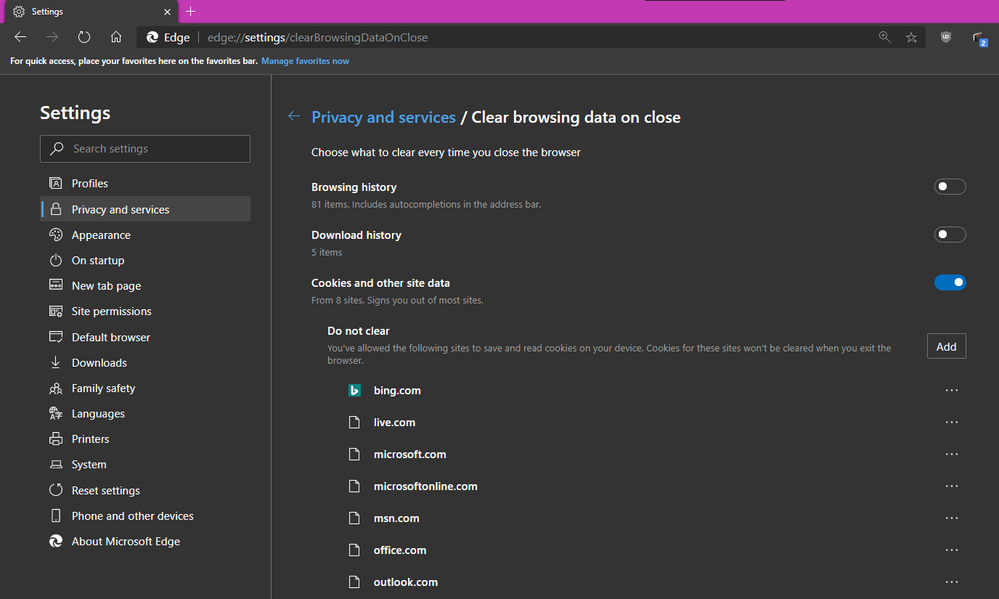
Task: Open more options for bing.com
Action: click(x=952, y=390)
